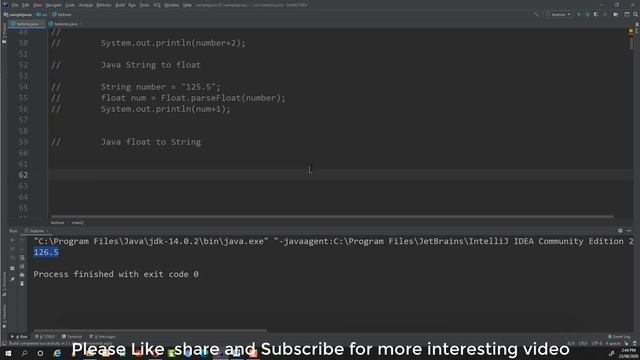
Task: Open the Run menu in menu bar
Action: [132, 5]
